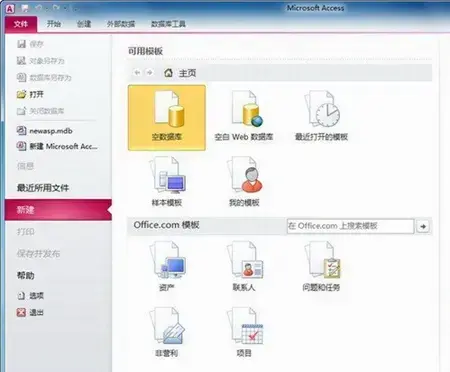The width and height of the screenshot is (450, 372).
Task: Open recent file newasp.mdb
Action: pyautogui.click(x=45, y=131)
